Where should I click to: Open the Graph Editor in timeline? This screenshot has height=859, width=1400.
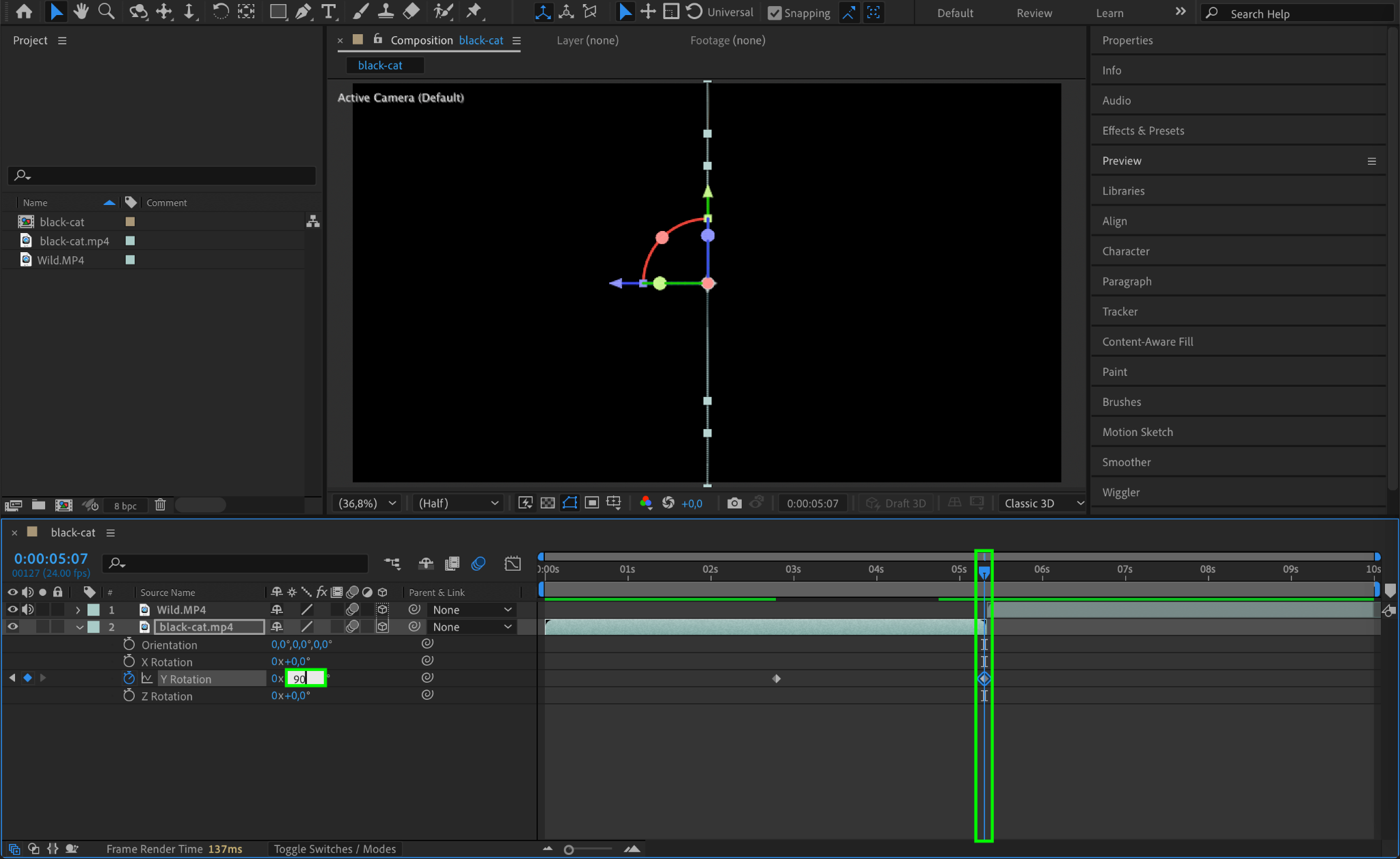(512, 563)
